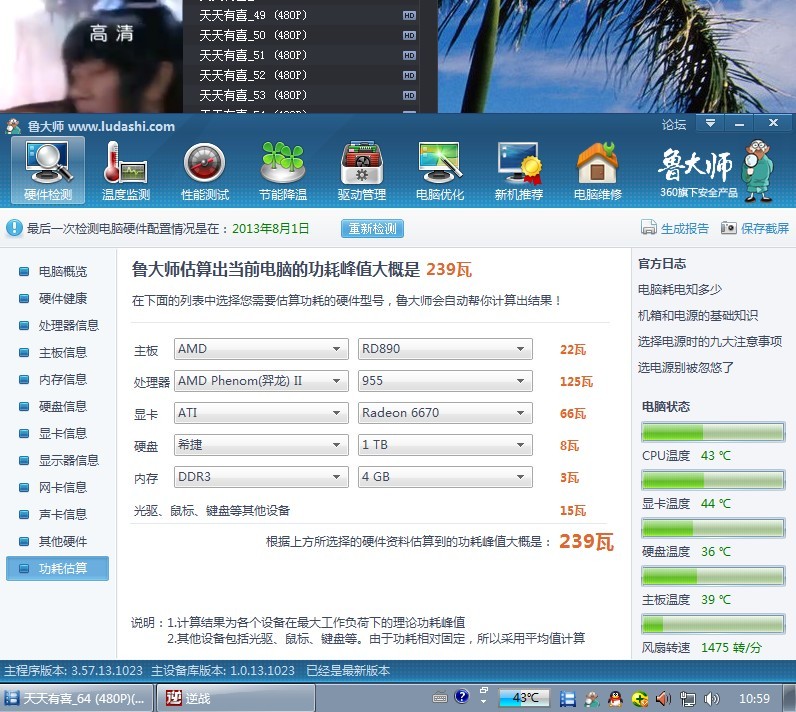Open the 4 GB memory size dropdown

pyautogui.click(x=445, y=477)
